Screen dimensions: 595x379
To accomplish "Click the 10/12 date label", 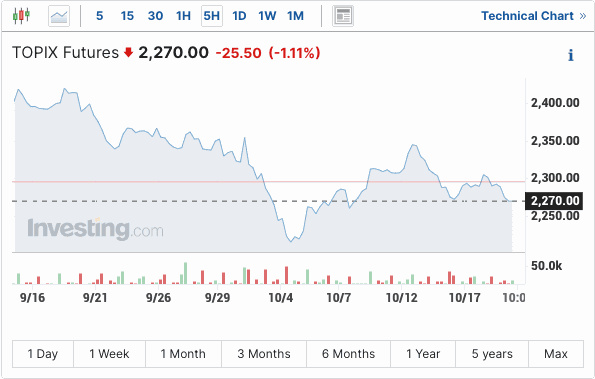I will coord(401,298).
